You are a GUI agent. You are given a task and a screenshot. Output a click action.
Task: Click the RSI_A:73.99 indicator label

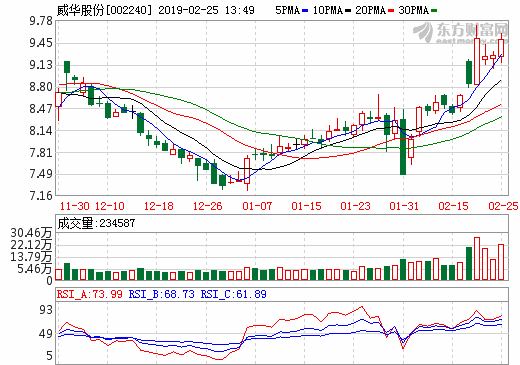90,294
